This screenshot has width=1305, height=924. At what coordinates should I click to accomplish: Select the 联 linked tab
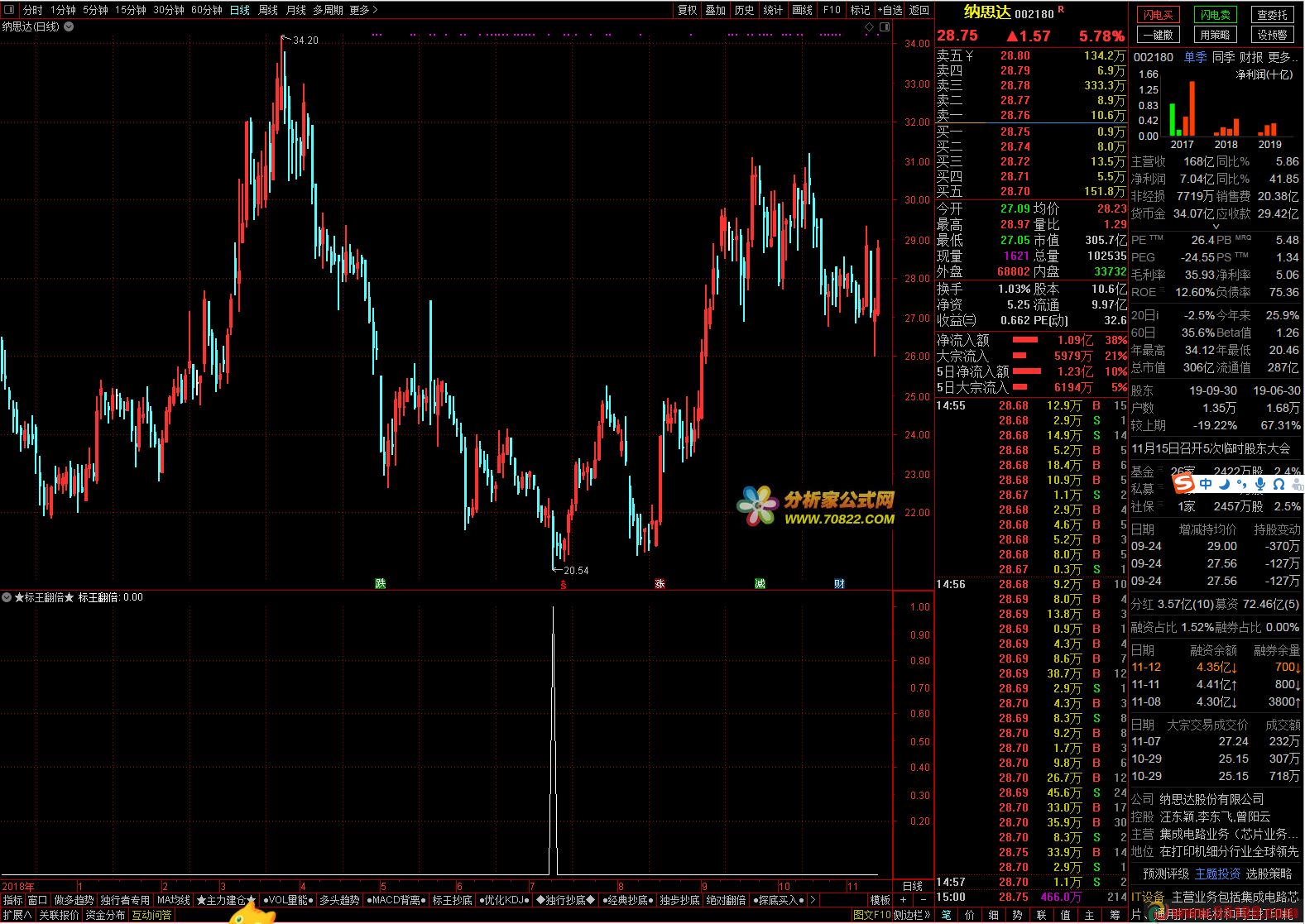[x=1042, y=915]
